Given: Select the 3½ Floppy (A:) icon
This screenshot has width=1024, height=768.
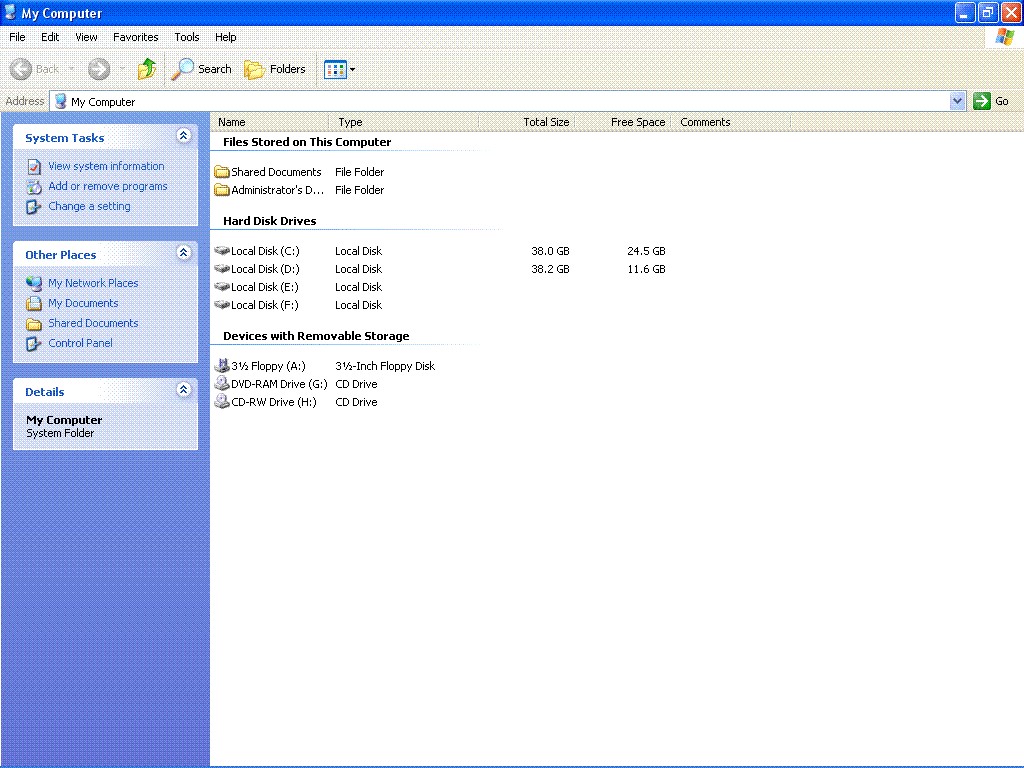Looking at the screenshot, I should point(222,366).
